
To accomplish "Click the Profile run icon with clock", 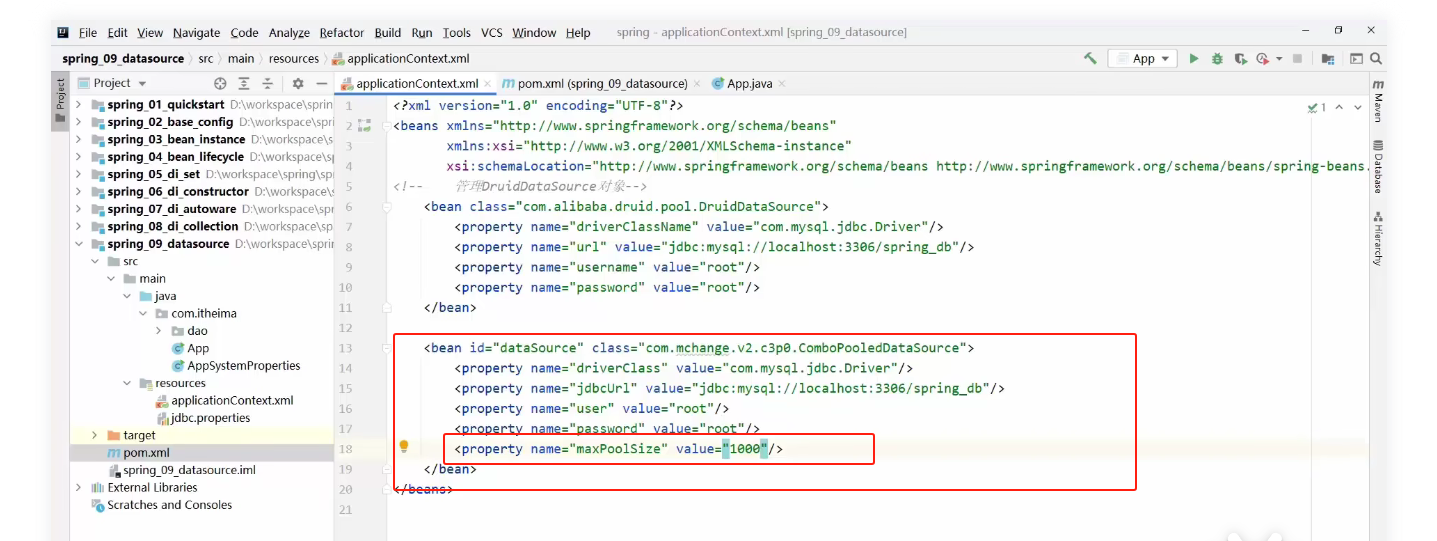I will [x=1262, y=59].
